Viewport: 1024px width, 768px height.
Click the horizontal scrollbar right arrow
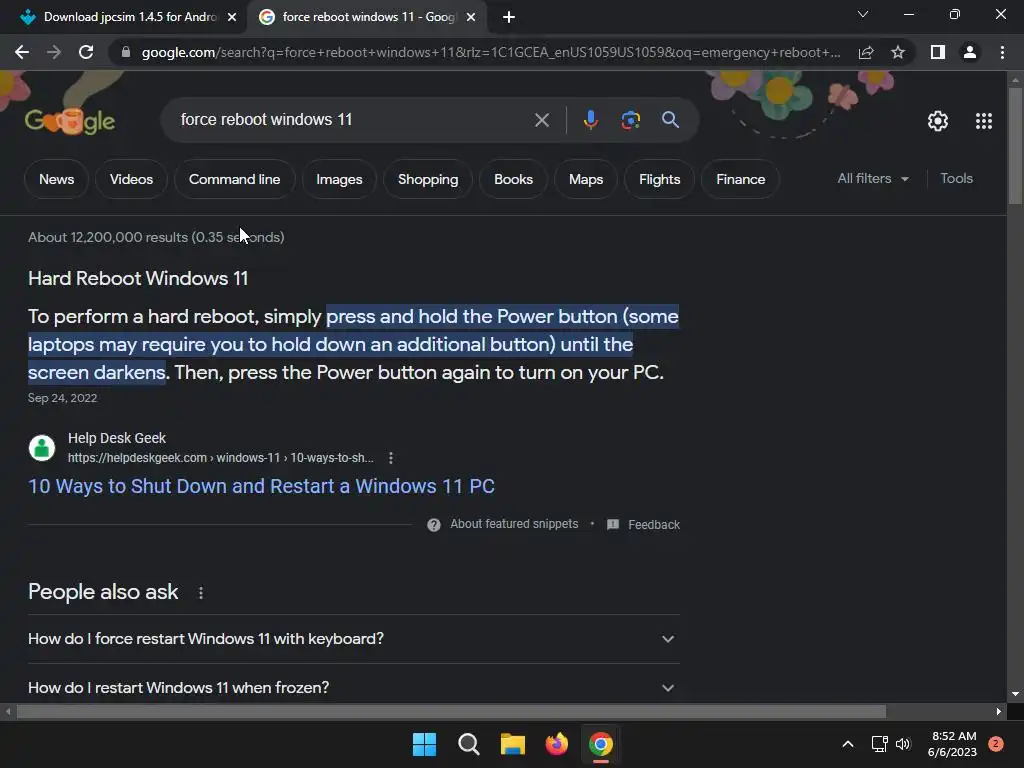coord(999,711)
